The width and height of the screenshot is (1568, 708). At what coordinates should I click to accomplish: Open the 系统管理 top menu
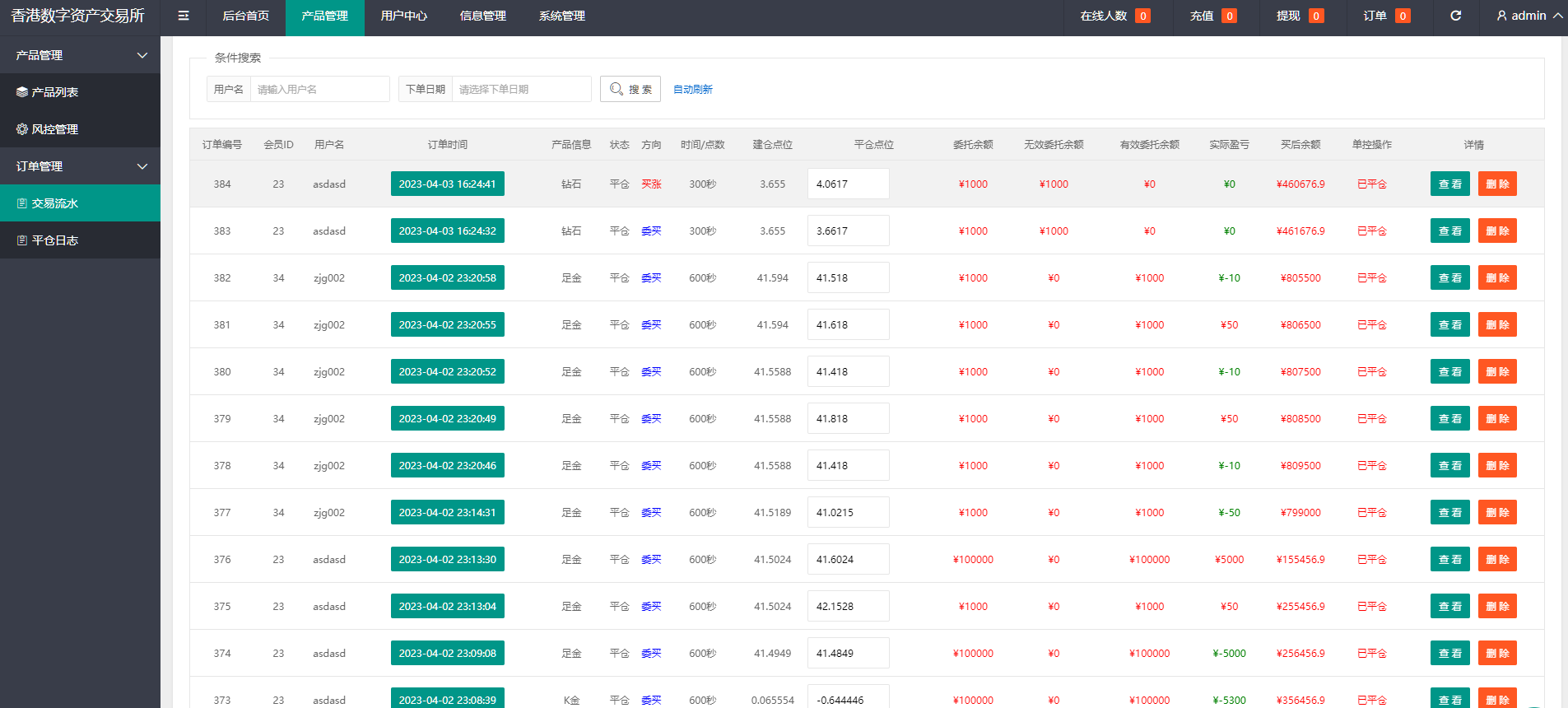pyautogui.click(x=561, y=16)
